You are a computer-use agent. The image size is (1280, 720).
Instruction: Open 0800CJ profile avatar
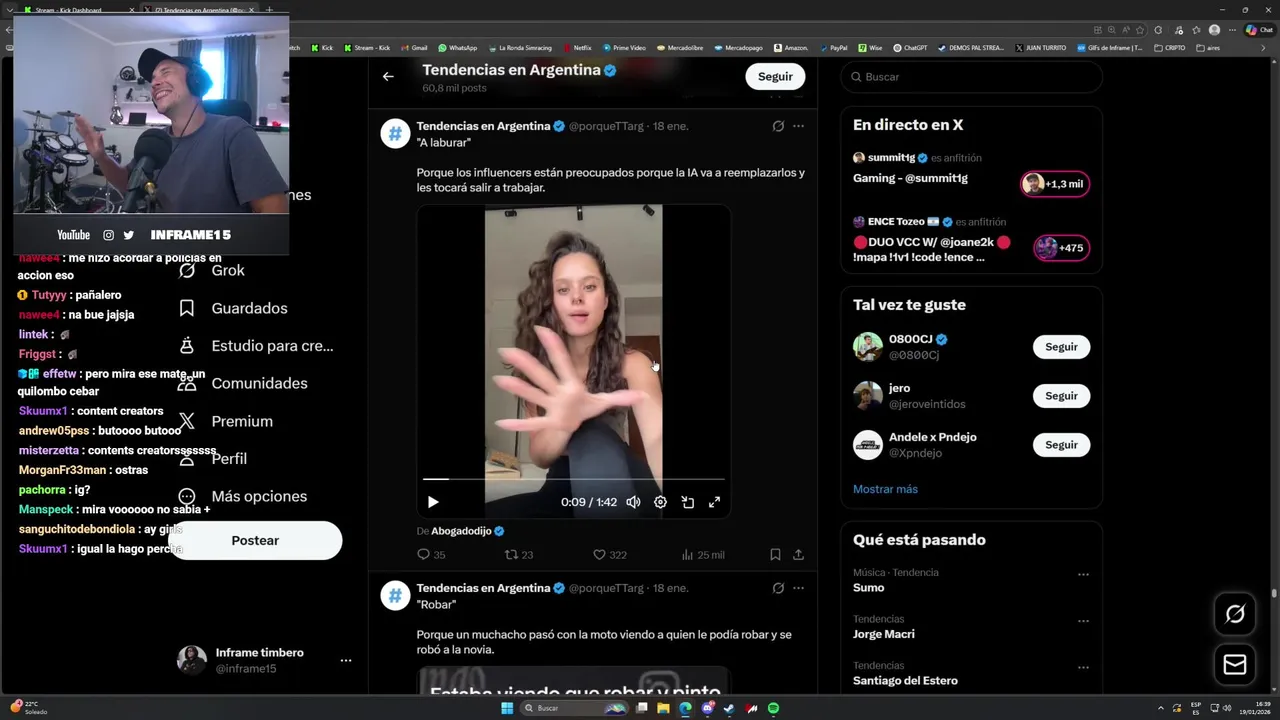click(x=868, y=347)
